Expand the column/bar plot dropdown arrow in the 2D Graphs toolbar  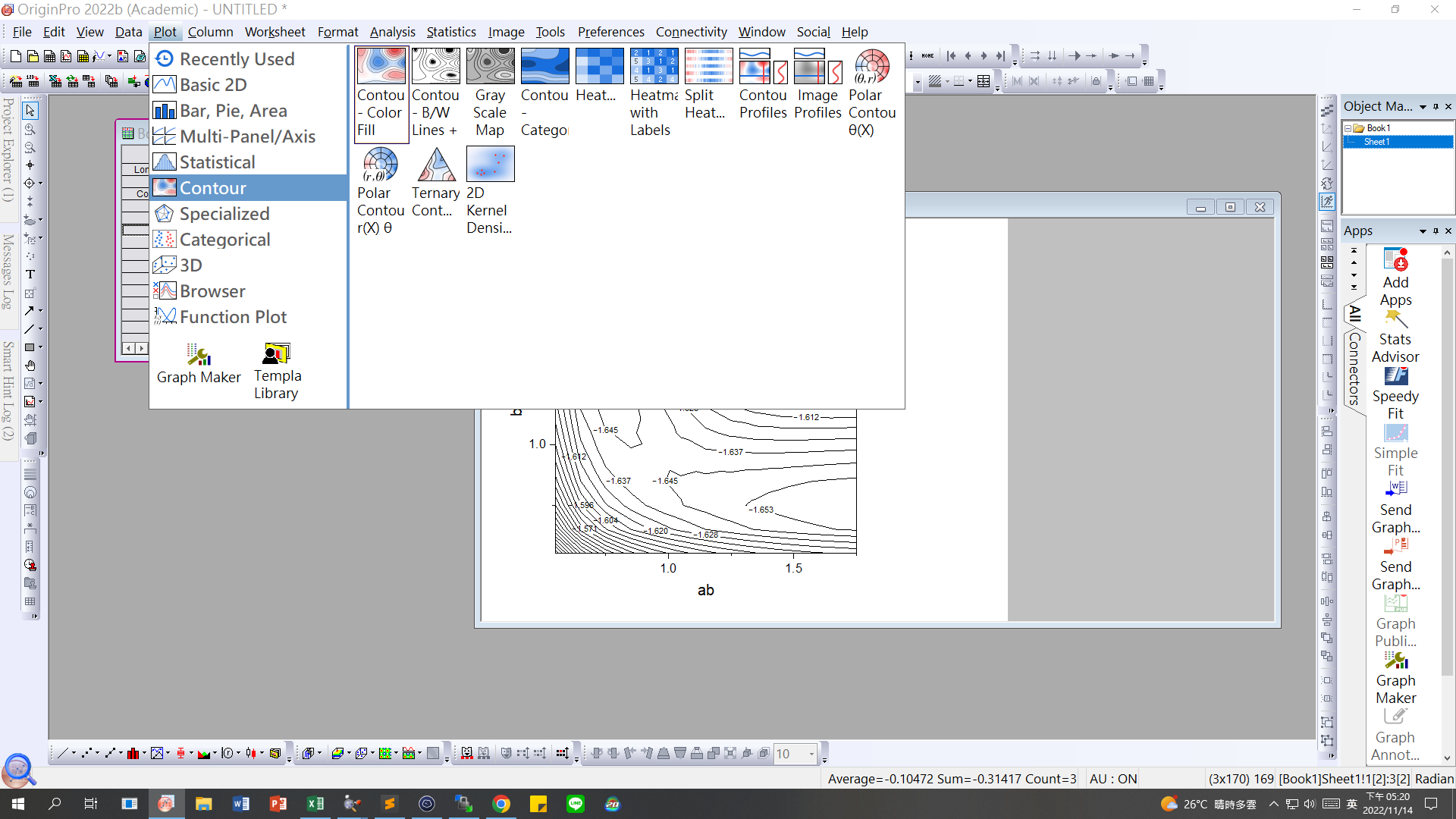144,754
